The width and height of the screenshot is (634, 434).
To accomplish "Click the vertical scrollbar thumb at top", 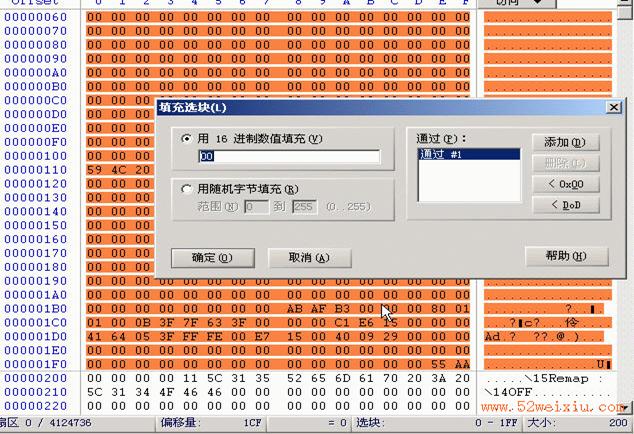I will pyautogui.click(x=625, y=13).
